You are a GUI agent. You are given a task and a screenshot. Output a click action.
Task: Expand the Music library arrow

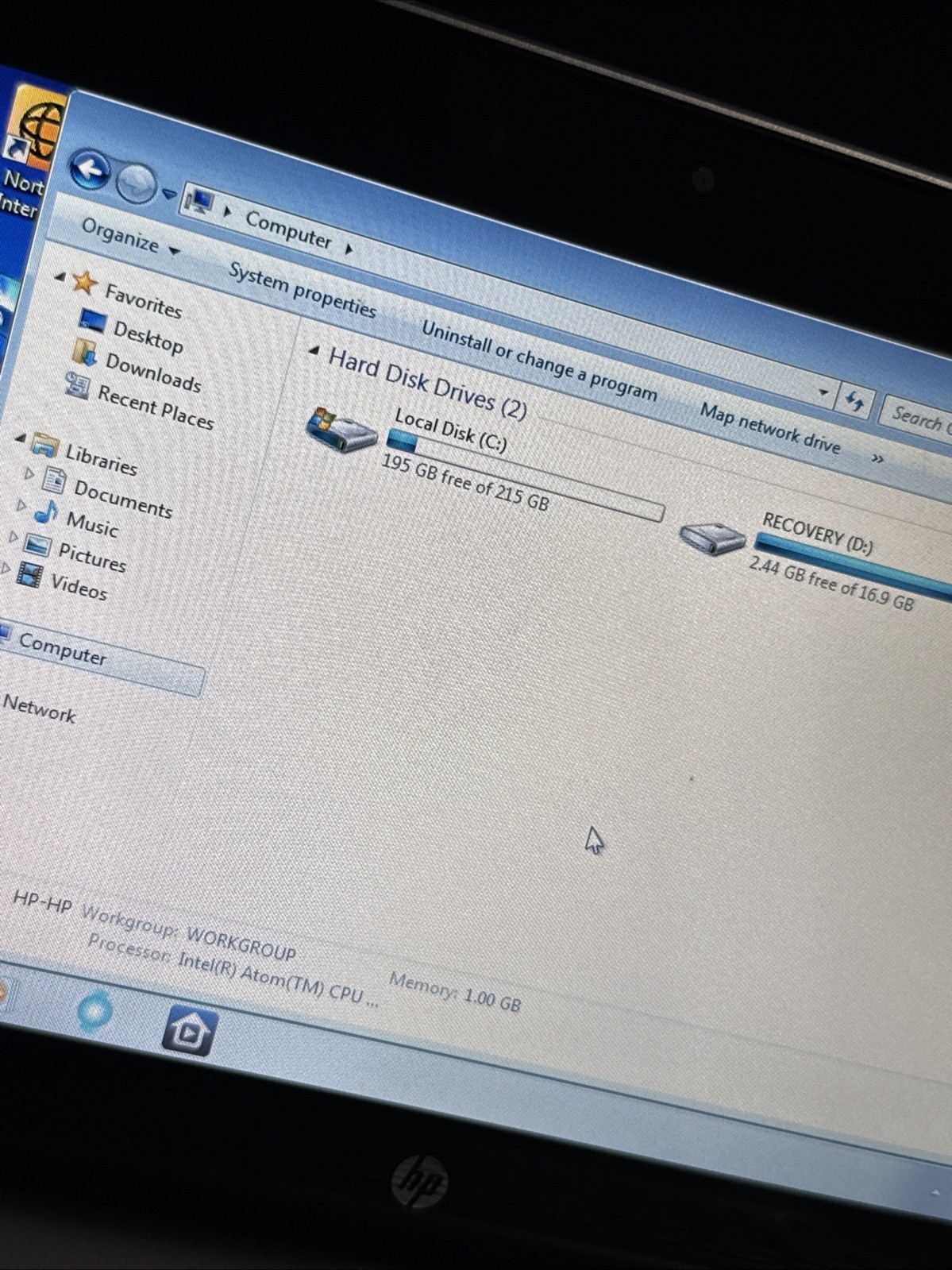[21, 505]
